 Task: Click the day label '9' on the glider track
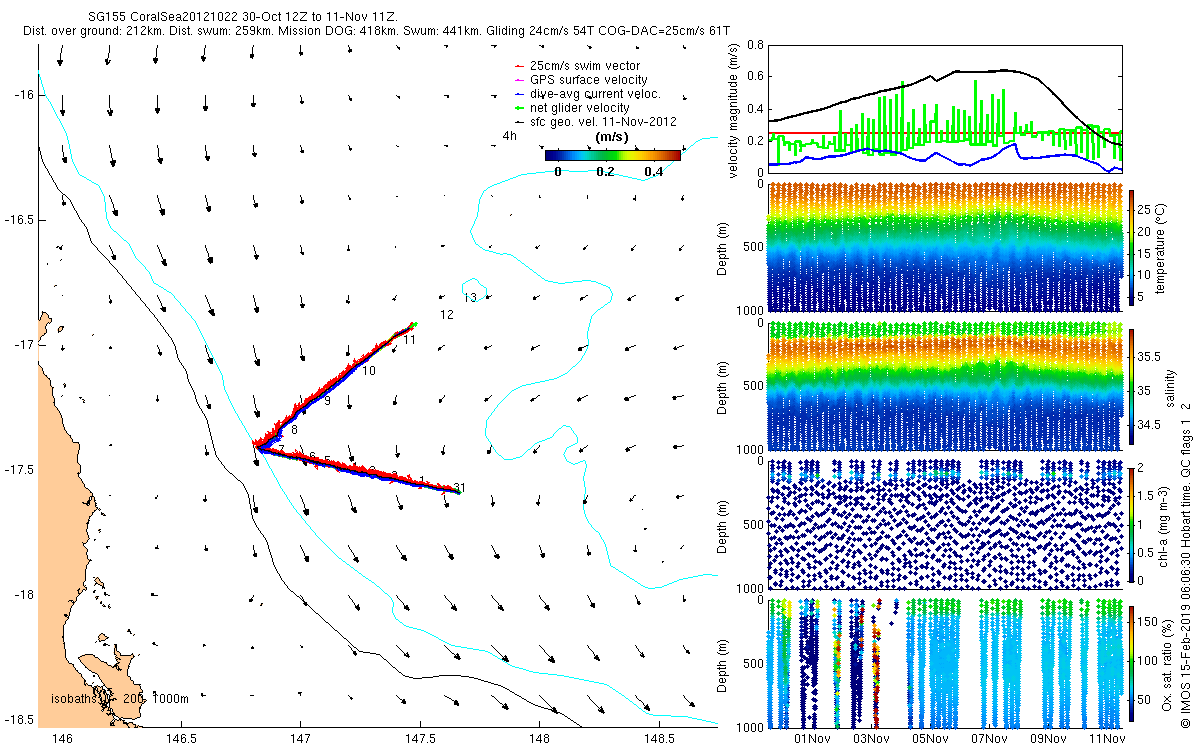click(327, 400)
